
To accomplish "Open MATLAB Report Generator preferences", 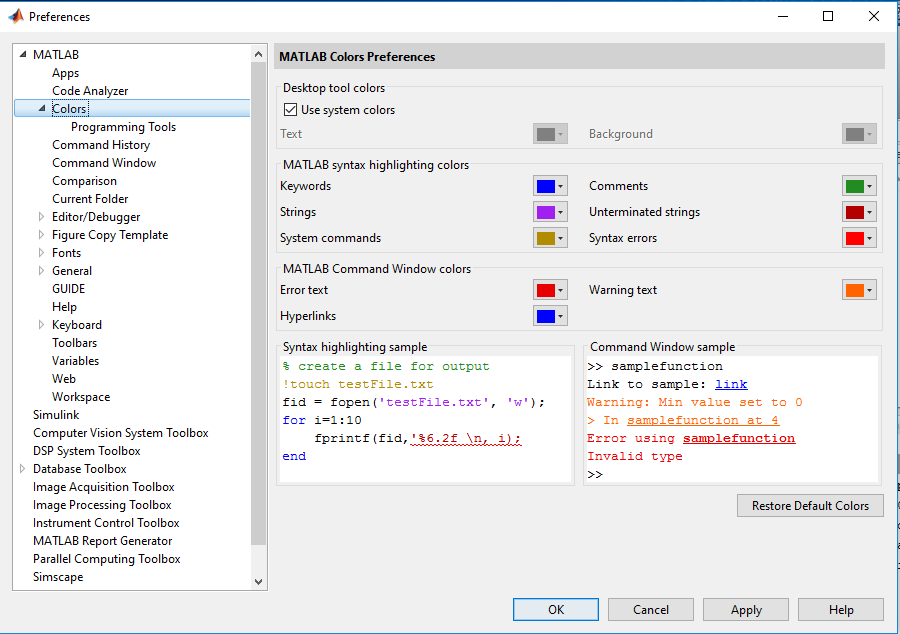I will point(103,541).
